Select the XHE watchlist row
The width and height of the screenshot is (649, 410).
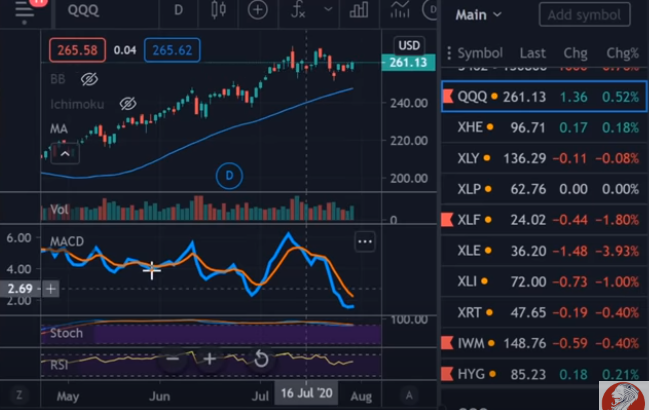click(x=544, y=127)
